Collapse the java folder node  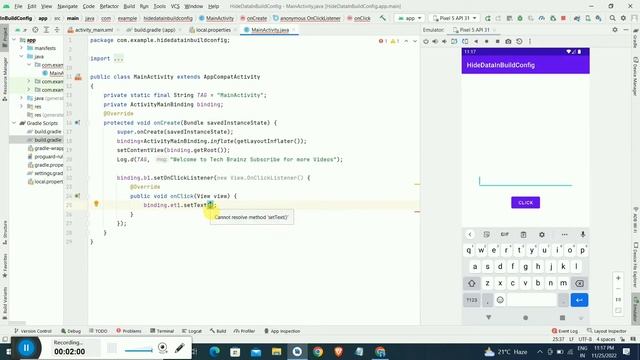point(22,56)
